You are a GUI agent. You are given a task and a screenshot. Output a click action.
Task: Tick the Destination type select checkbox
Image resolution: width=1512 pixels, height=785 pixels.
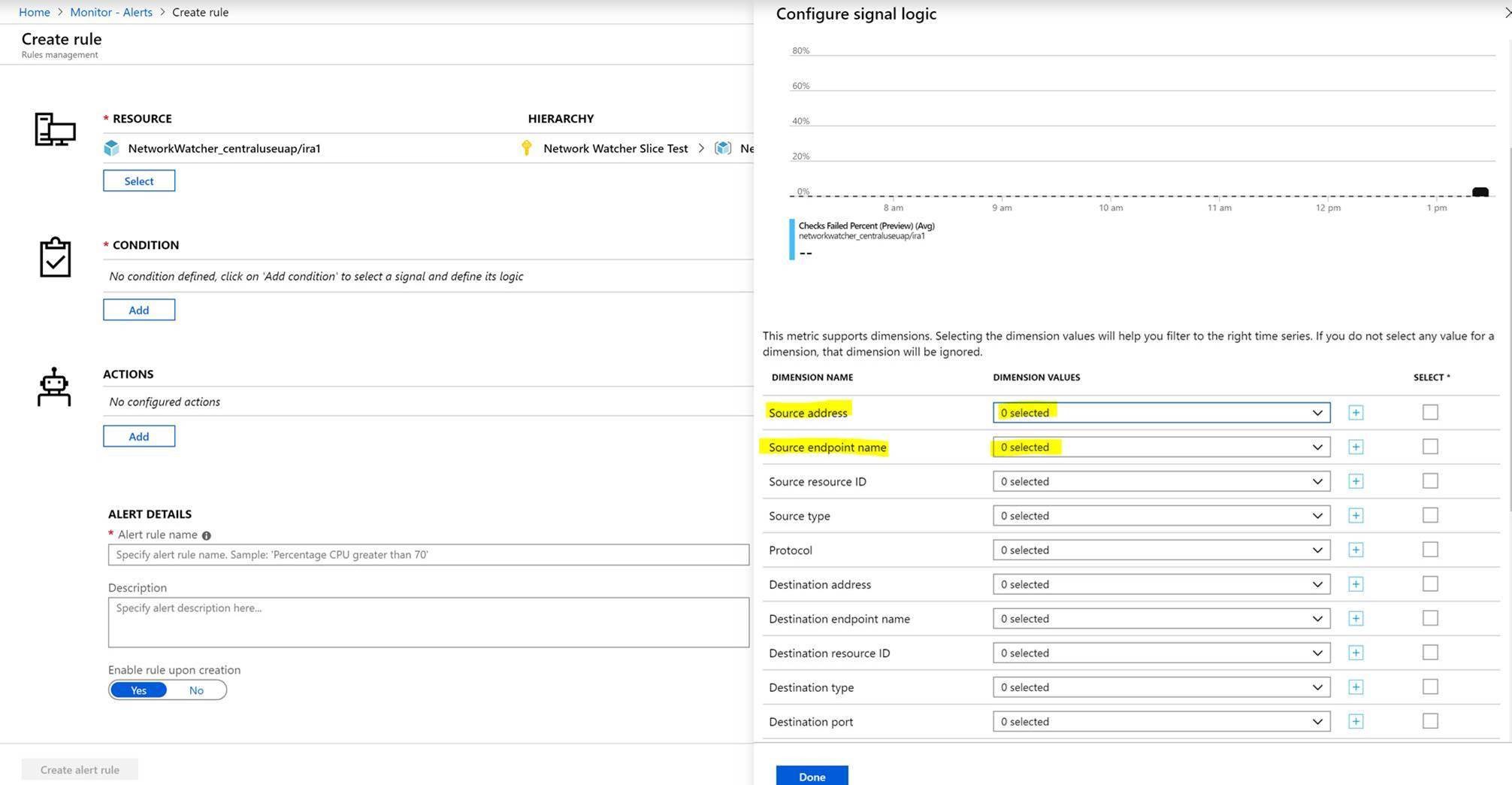coord(1430,687)
